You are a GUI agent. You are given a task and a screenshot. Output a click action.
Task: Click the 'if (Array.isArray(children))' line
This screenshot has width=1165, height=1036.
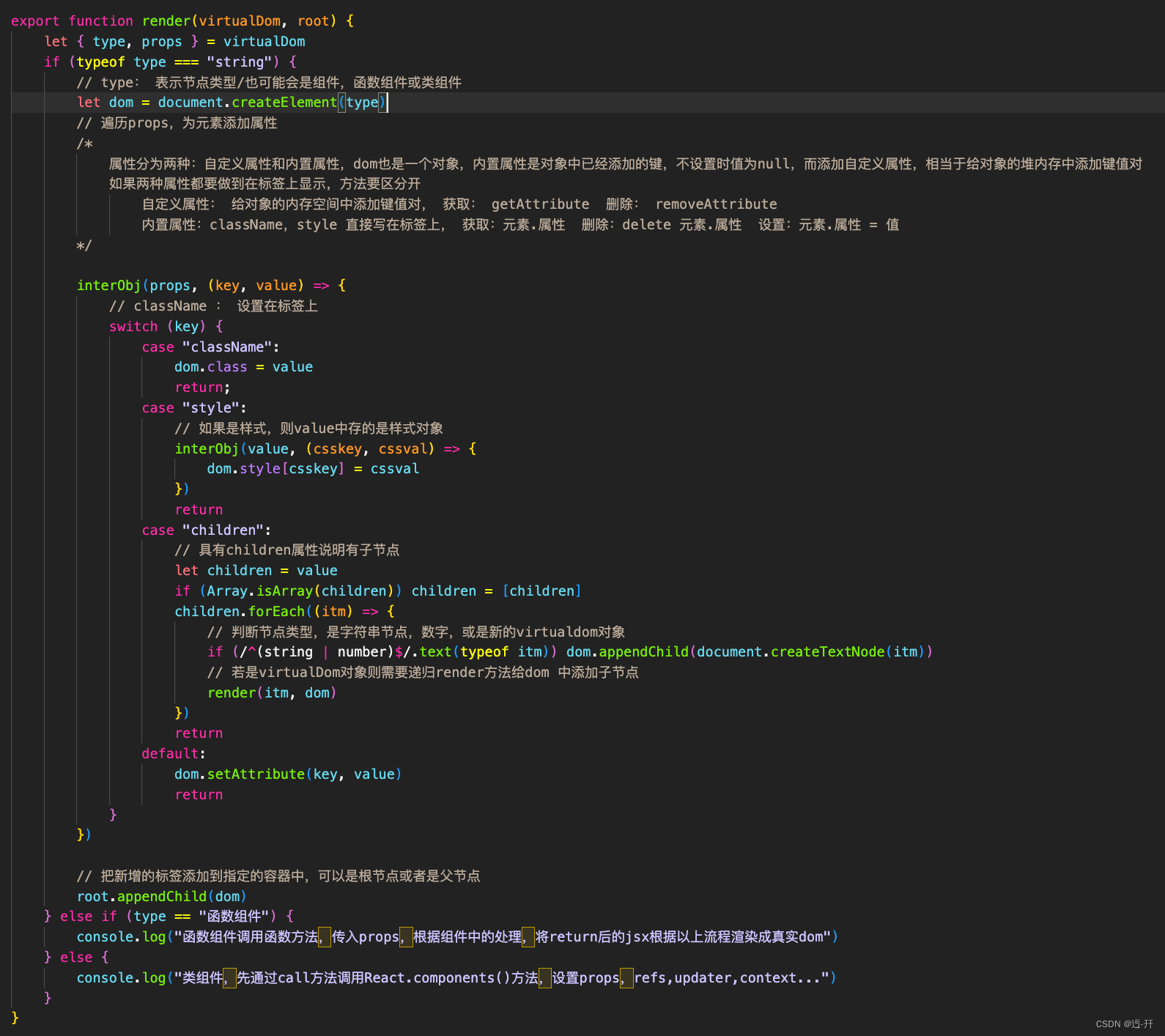(x=378, y=591)
